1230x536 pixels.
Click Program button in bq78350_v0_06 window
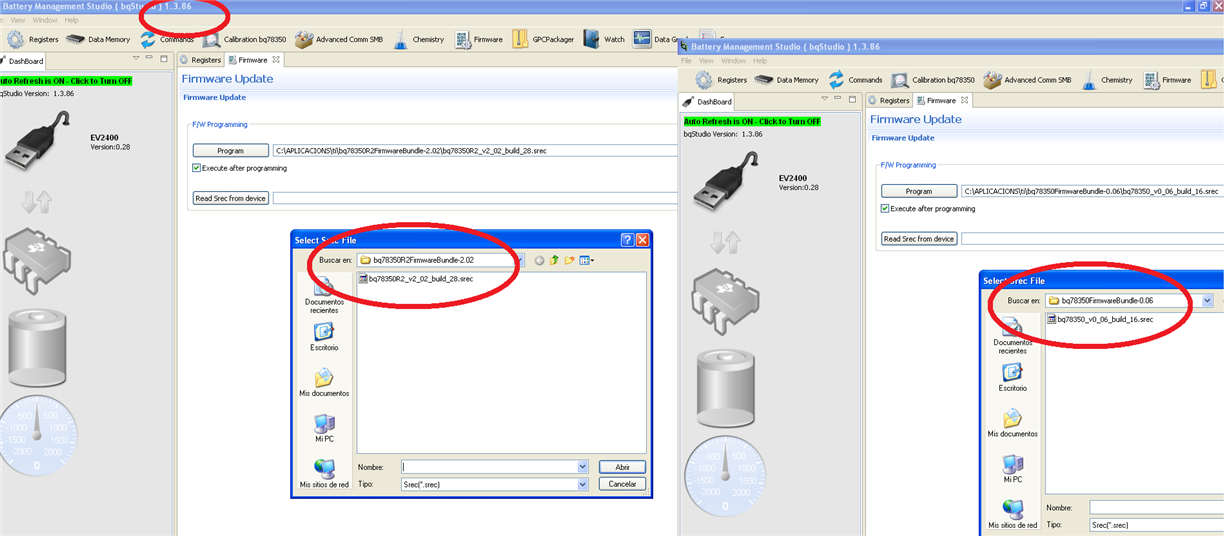tap(918, 191)
